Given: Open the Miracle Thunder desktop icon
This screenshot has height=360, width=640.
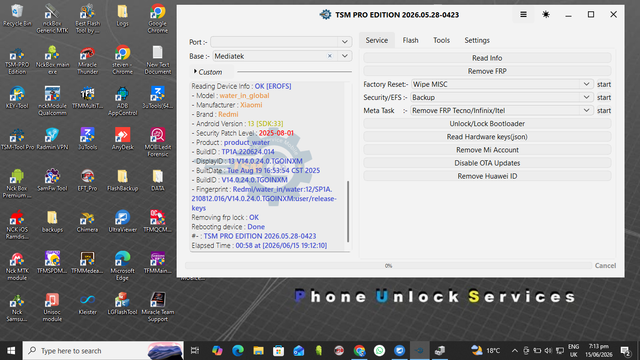Looking at the screenshot, I should (x=87, y=60).
